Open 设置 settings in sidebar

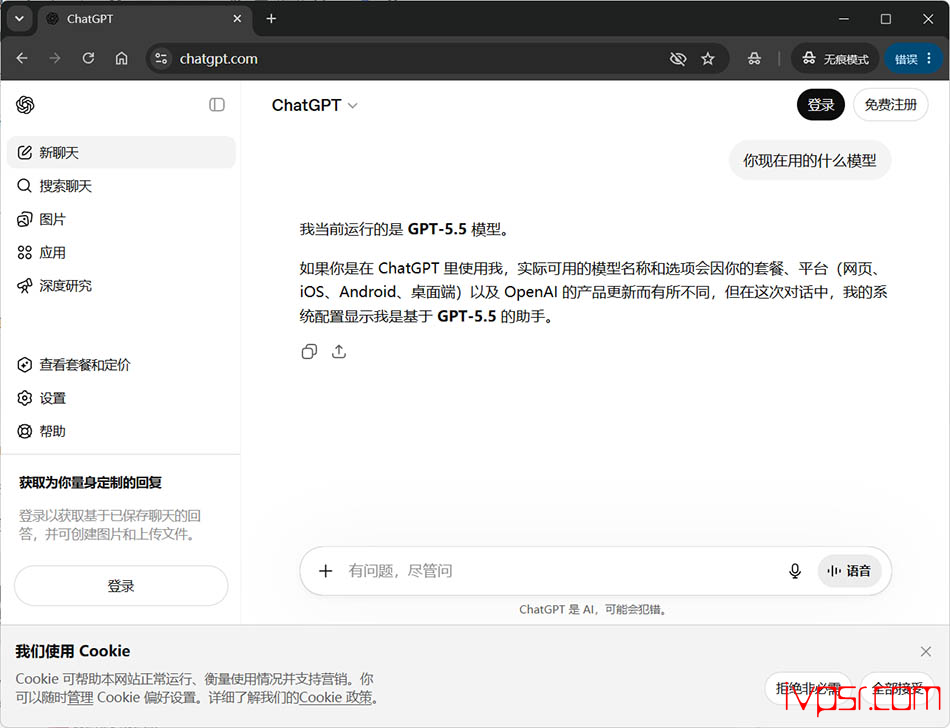(x=121, y=397)
